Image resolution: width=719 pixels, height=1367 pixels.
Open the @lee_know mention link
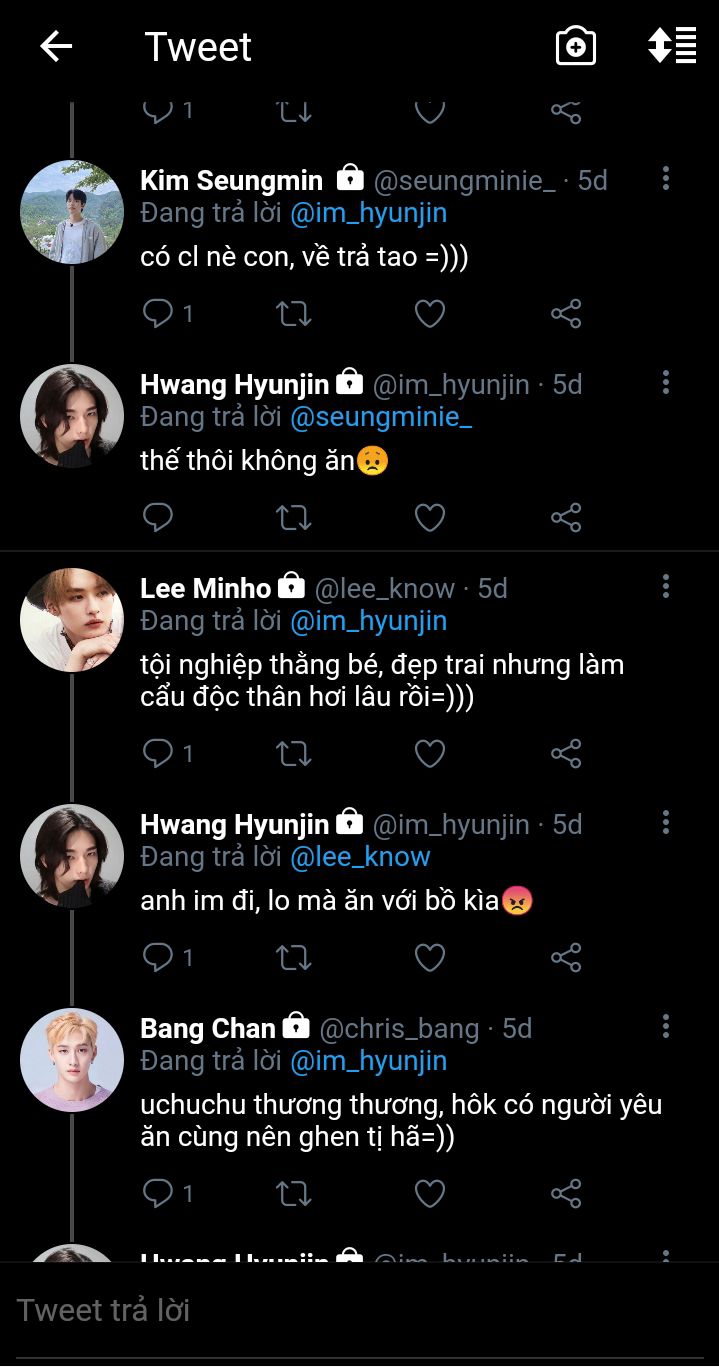click(360, 857)
